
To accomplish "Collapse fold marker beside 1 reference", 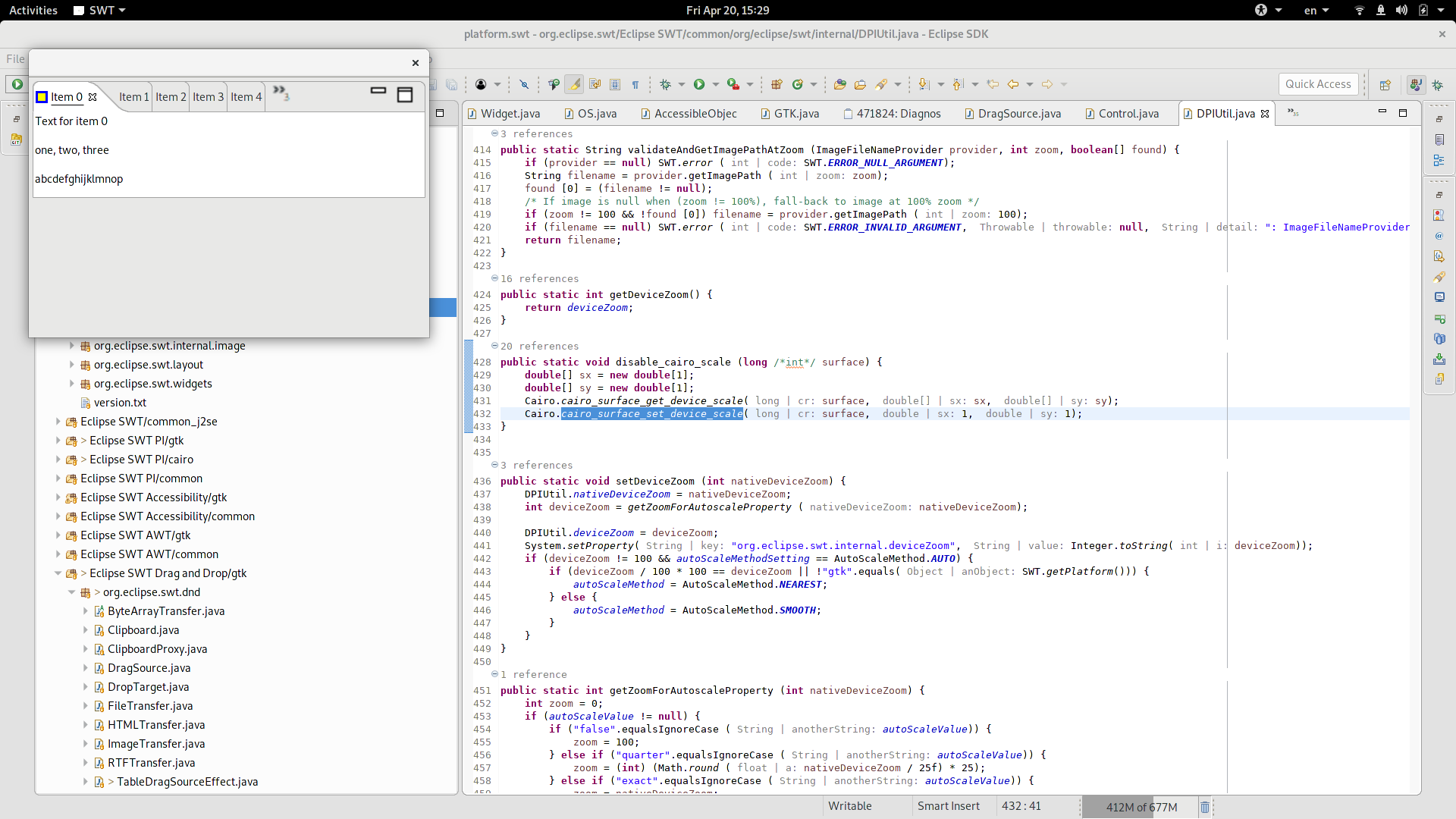I will (x=494, y=673).
